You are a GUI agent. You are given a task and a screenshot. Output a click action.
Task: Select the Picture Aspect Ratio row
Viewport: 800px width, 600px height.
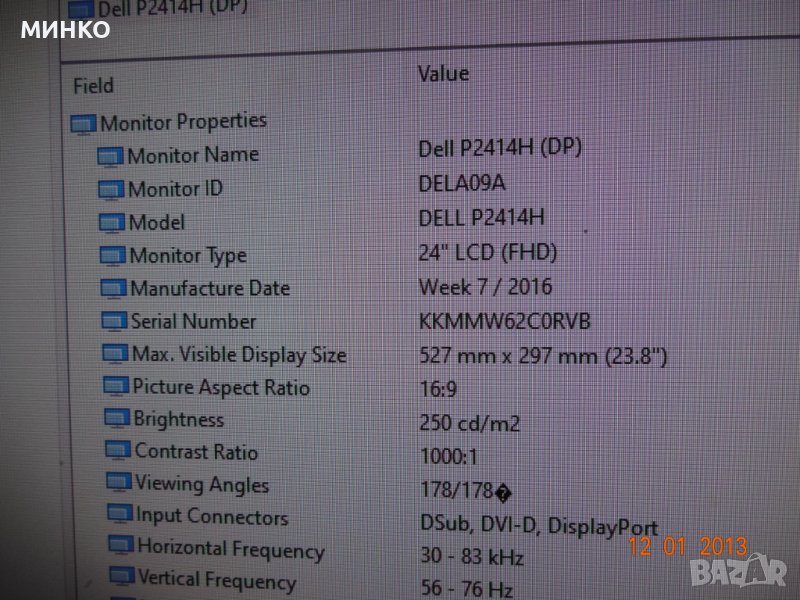(221, 387)
